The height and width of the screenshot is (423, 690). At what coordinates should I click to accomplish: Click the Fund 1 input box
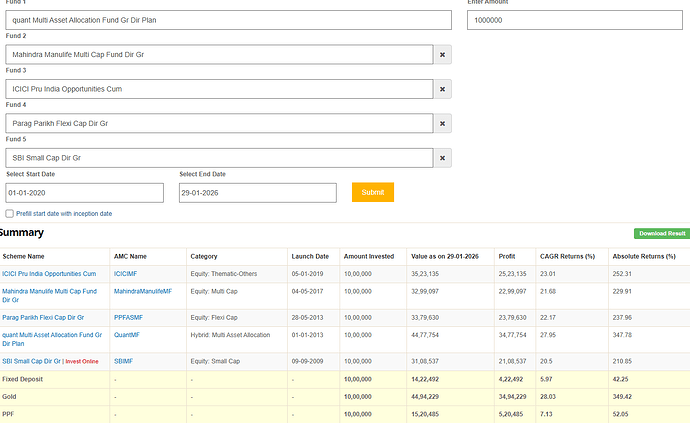coord(228,20)
